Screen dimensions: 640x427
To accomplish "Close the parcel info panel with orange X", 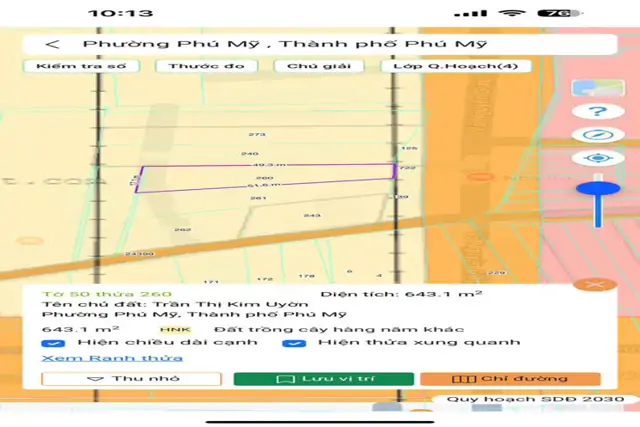I will point(595,284).
